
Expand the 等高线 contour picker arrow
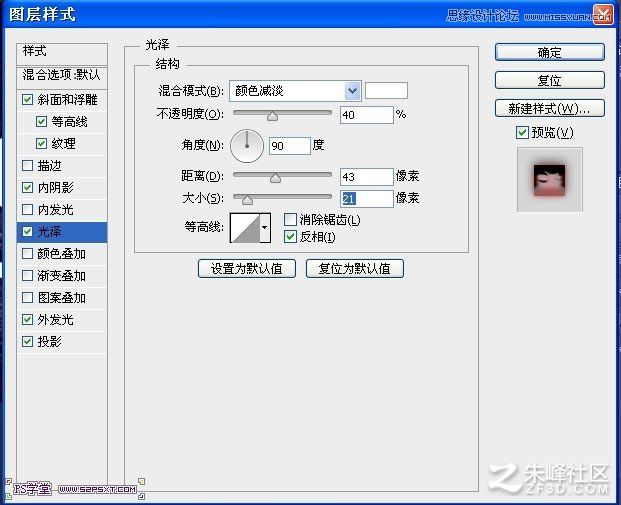(265, 227)
